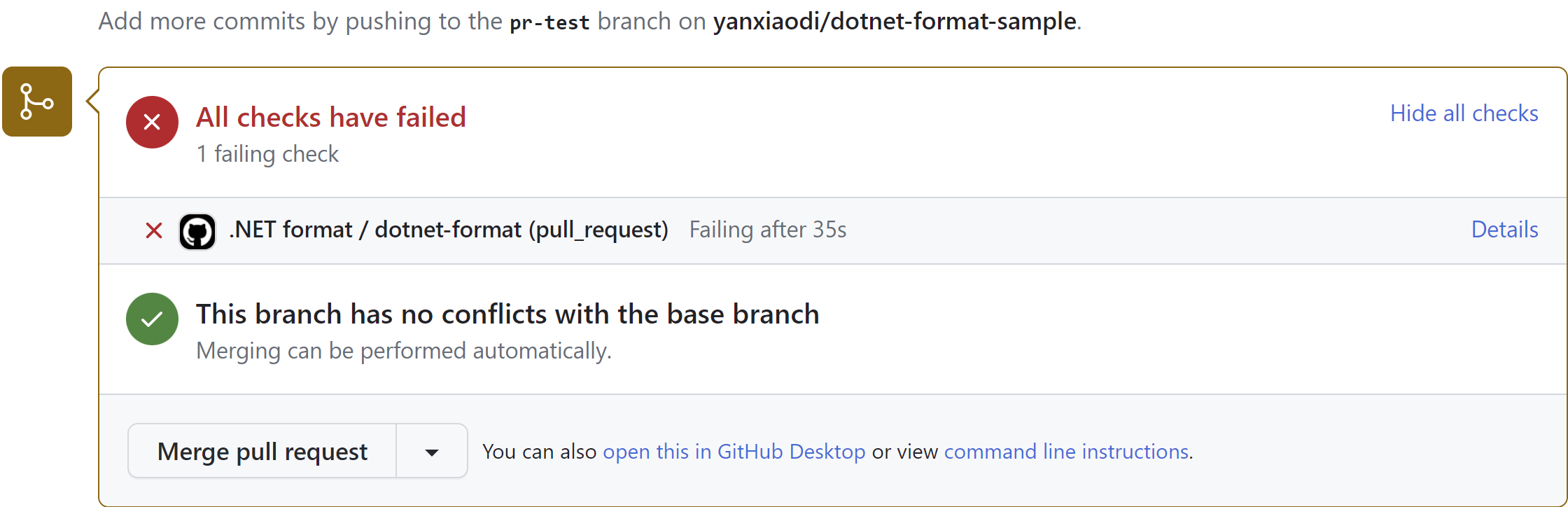Open the 'yanxiaodi/dotnet-format-sample' repository name
The height and width of the screenshot is (507, 1568).
895,21
